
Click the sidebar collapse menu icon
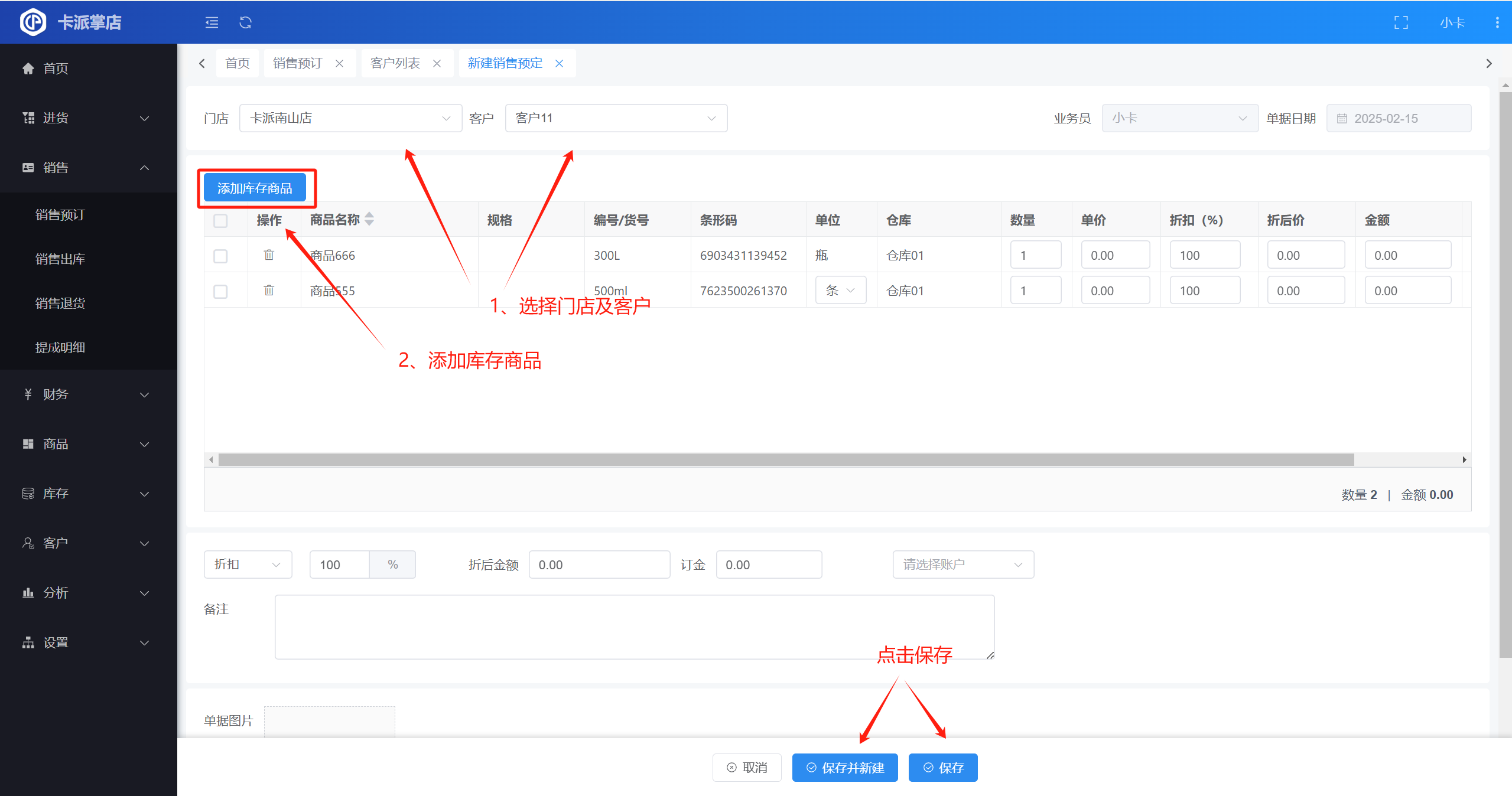click(x=212, y=22)
